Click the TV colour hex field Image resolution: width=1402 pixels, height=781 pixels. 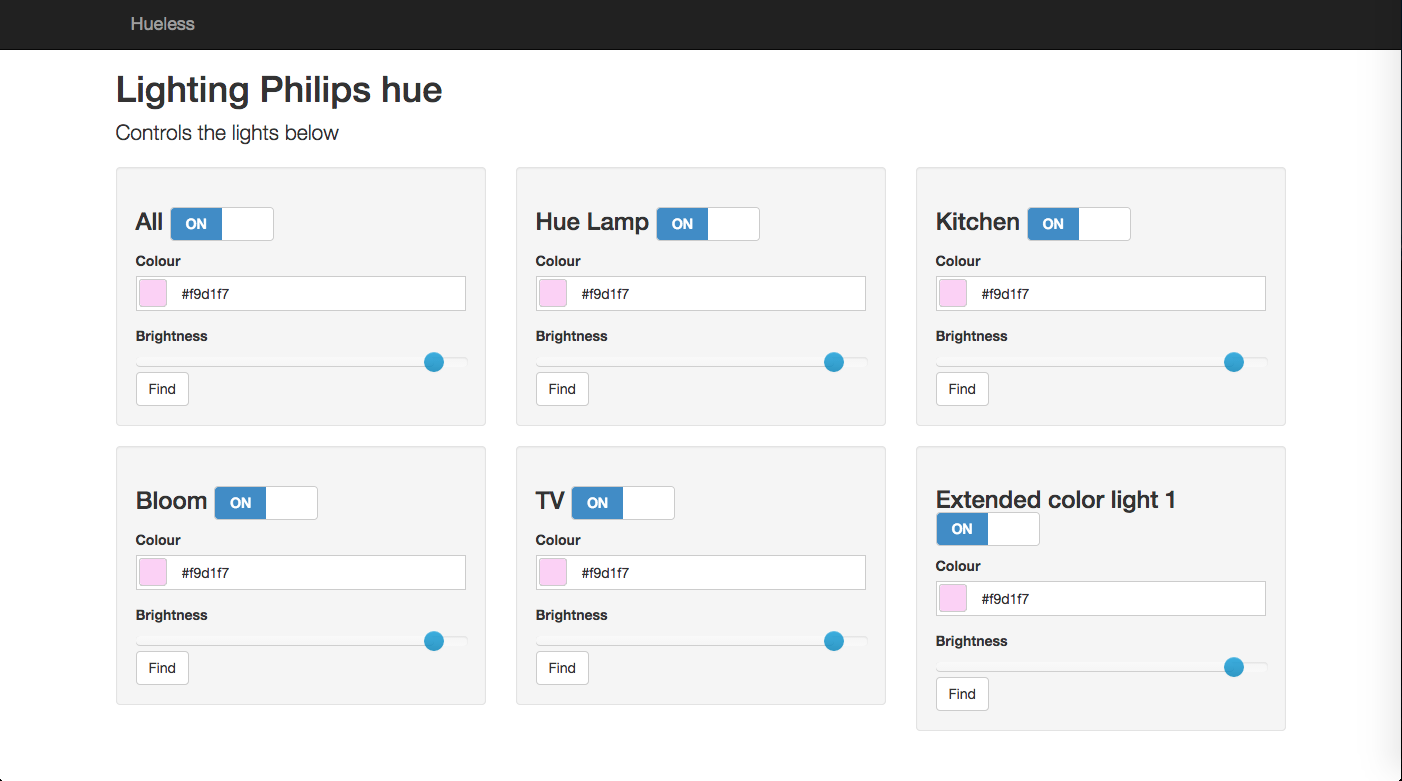tap(701, 573)
